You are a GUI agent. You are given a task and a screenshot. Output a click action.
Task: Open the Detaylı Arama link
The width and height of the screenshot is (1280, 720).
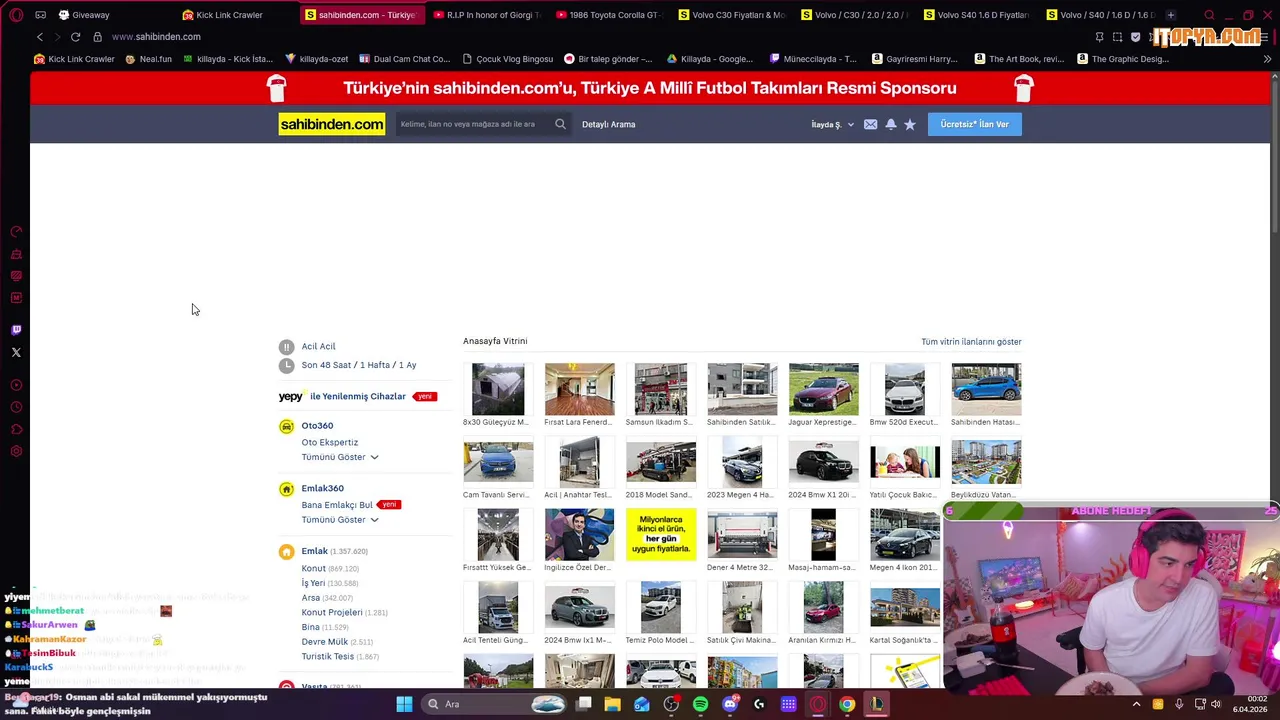(x=608, y=125)
